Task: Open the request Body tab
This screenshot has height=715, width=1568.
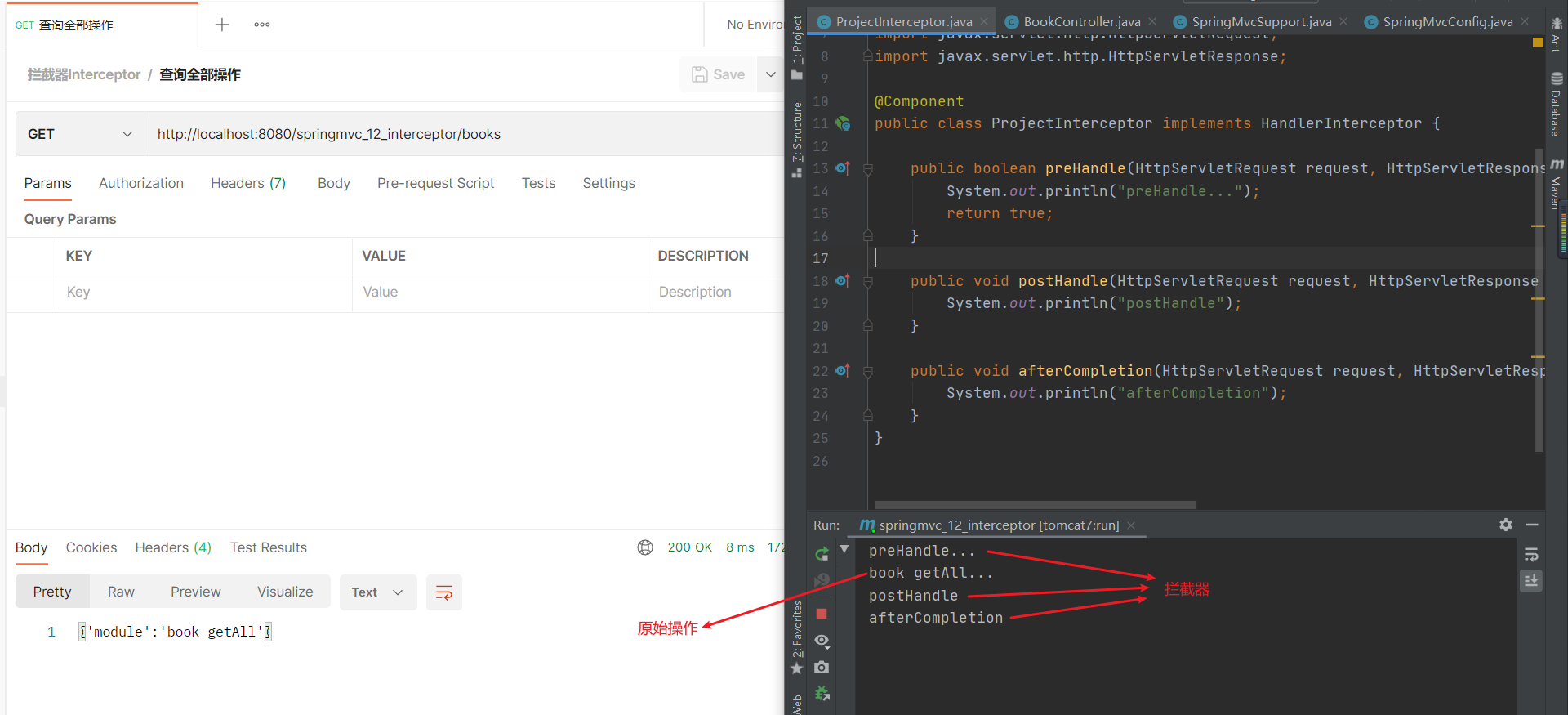Action: pos(334,183)
